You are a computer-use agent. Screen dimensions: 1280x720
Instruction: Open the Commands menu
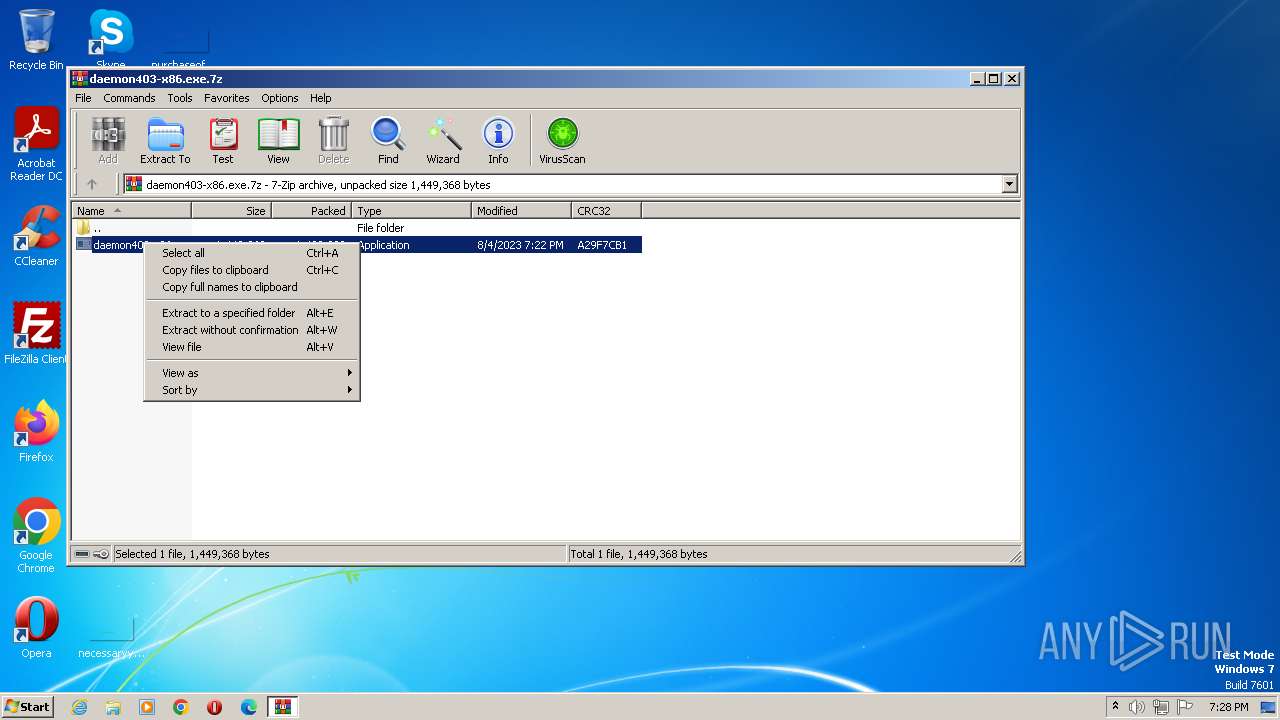129,98
